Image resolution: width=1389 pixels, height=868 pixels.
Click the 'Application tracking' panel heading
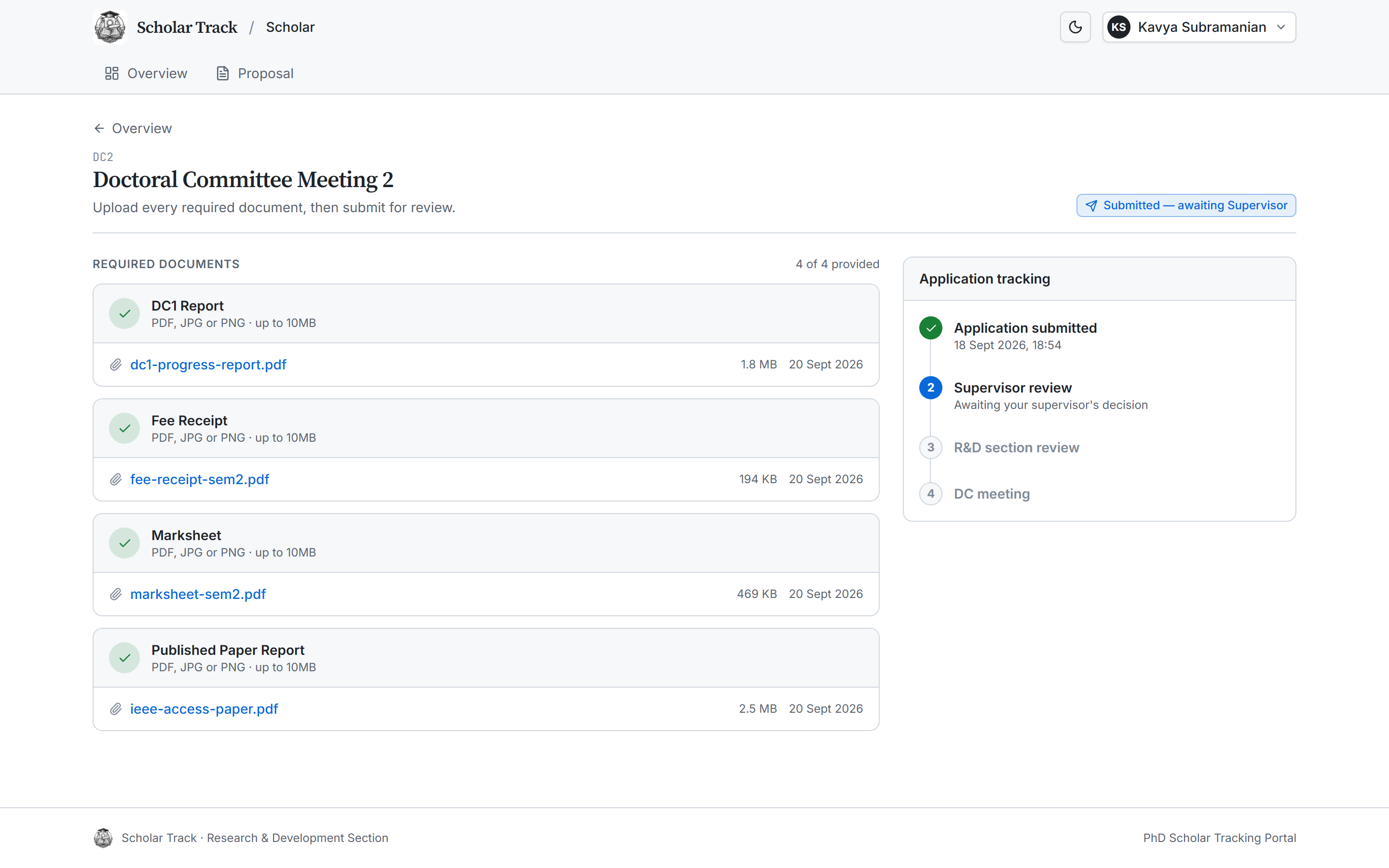click(984, 278)
